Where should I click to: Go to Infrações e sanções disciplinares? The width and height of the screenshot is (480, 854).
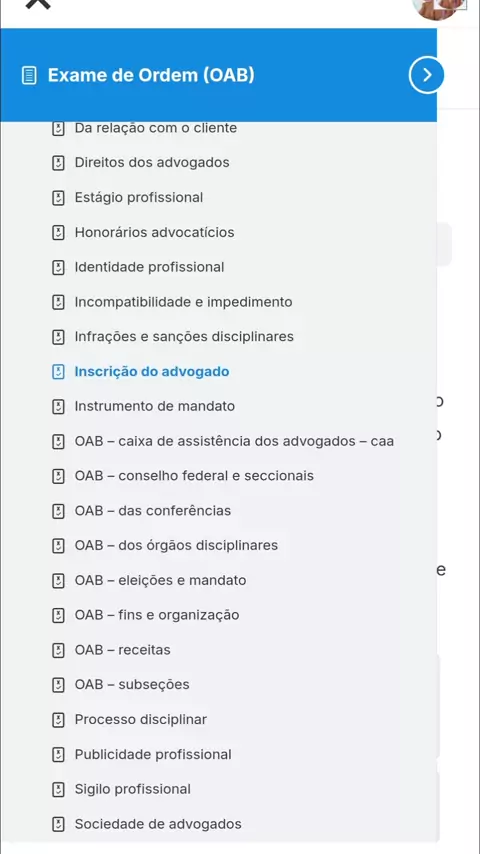[184, 337]
